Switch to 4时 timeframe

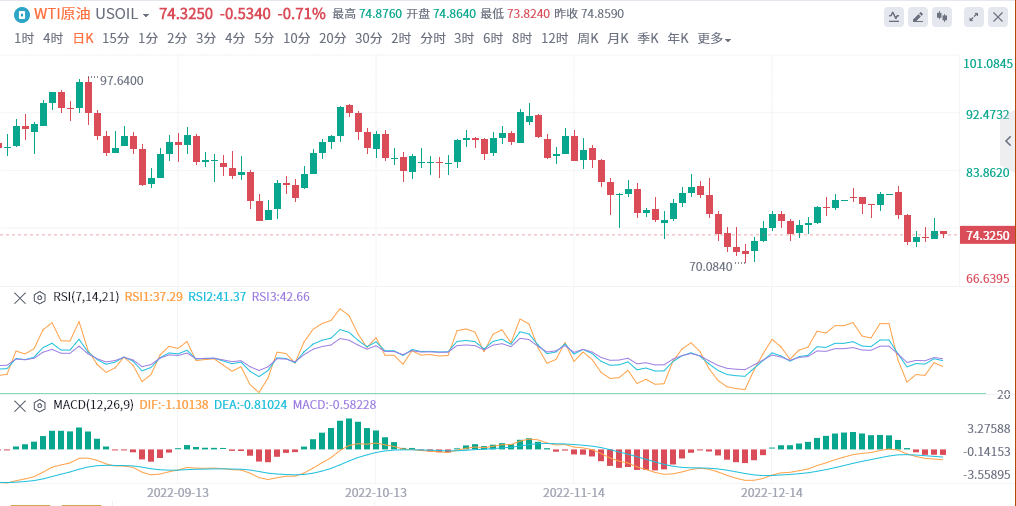(x=53, y=39)
